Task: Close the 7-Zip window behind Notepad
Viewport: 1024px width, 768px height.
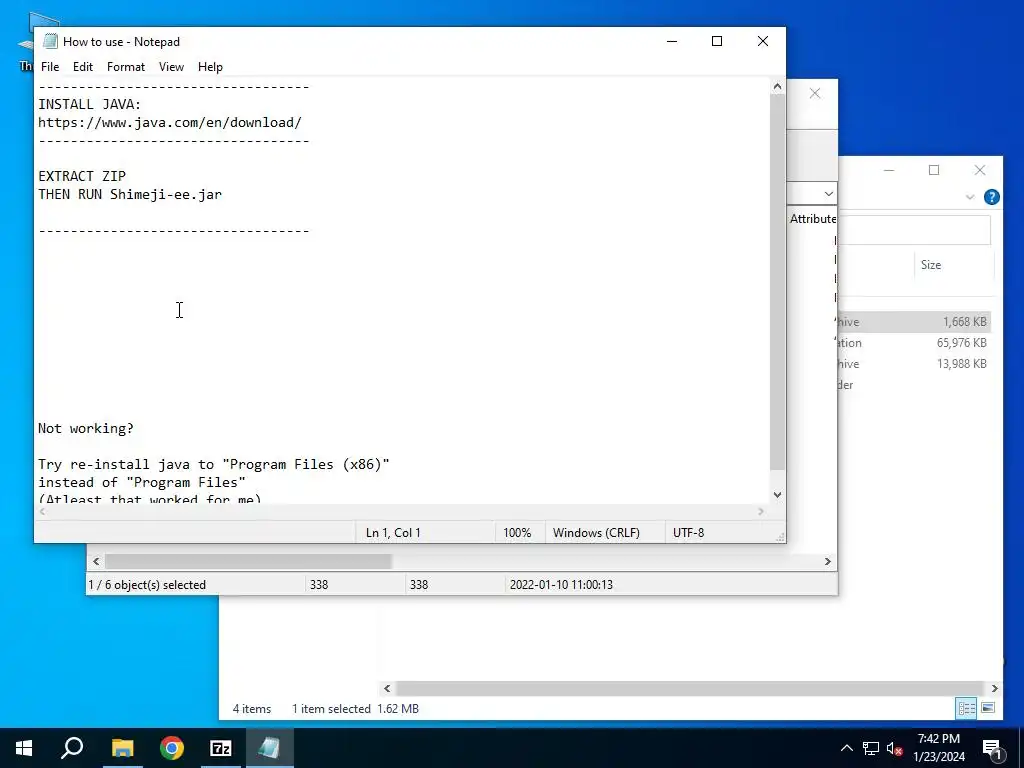Action: [x=815, y=93]
